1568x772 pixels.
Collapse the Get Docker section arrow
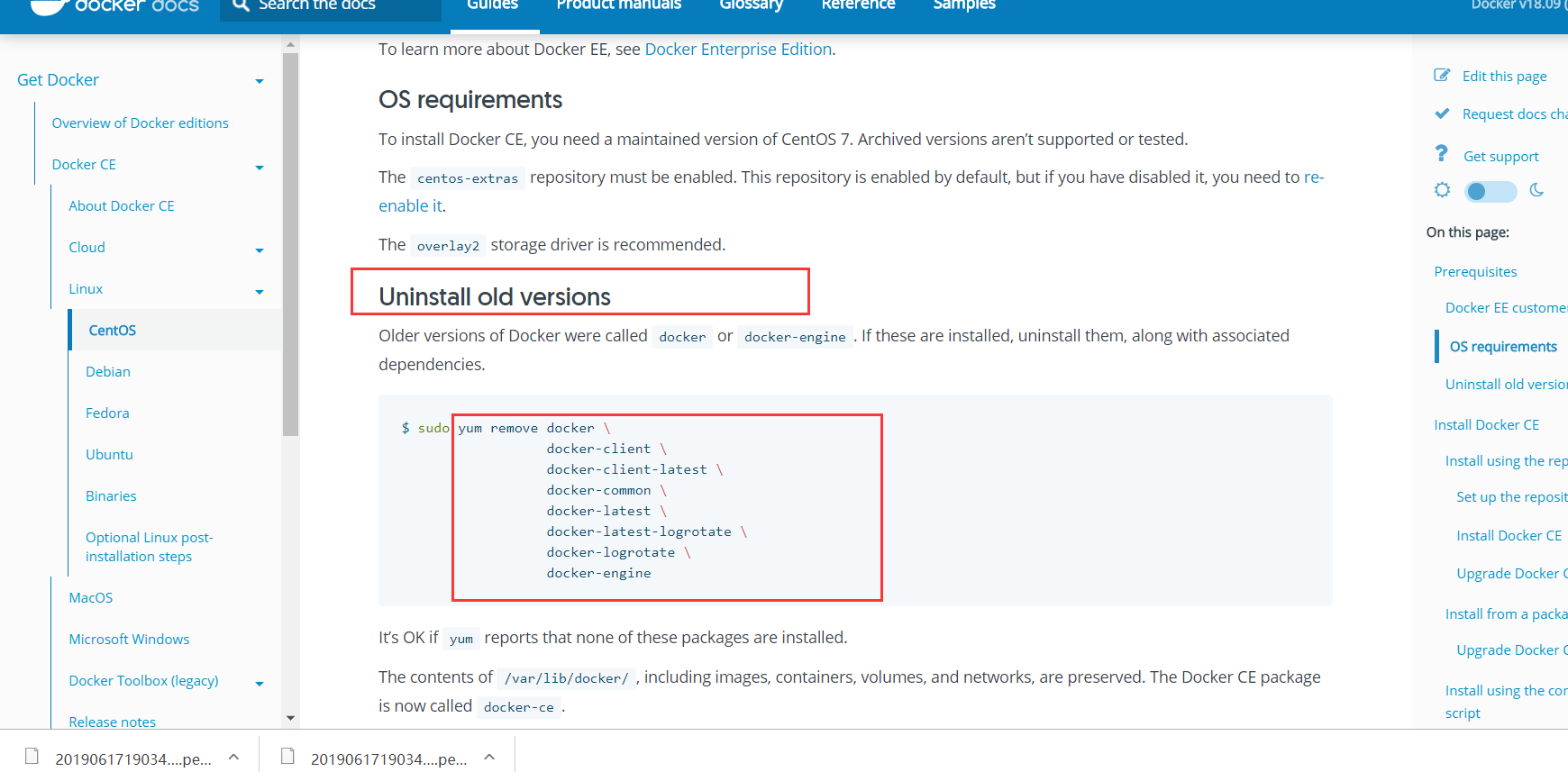pos(260,81)
